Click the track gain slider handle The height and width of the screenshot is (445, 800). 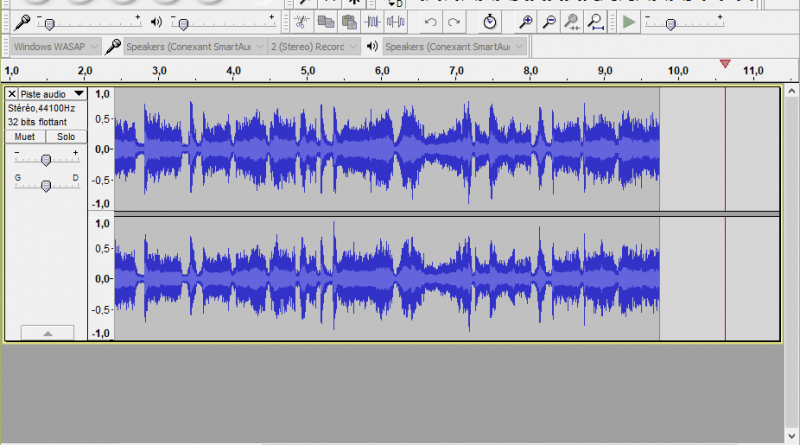pyautogui.click(x=46, y=160)
